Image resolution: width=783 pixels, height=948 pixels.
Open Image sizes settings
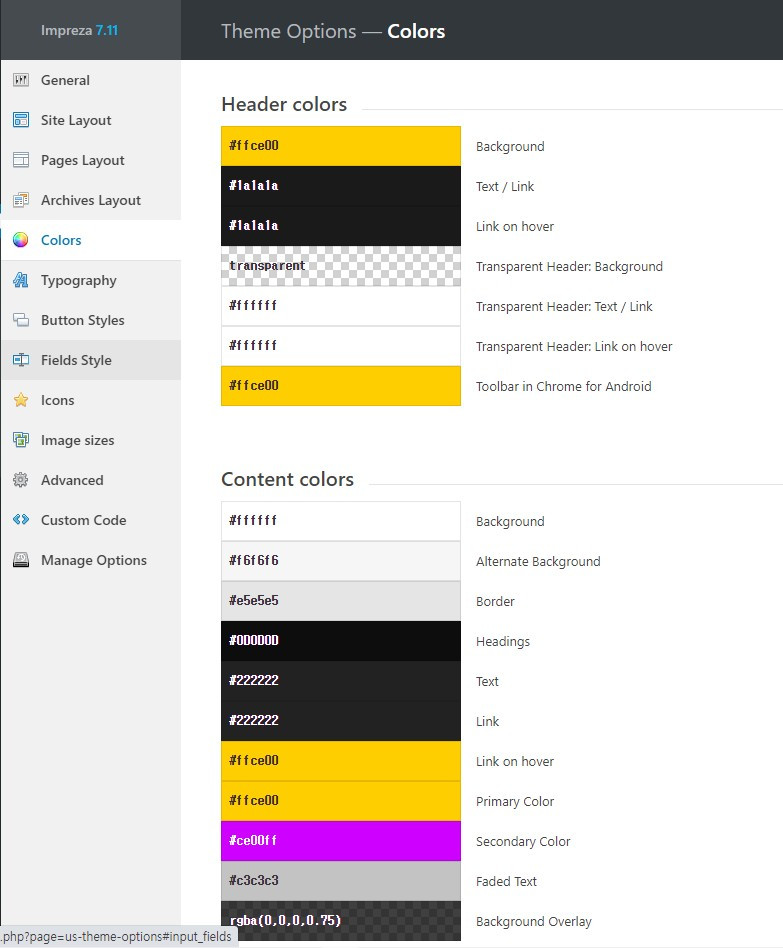click(91, 440)
